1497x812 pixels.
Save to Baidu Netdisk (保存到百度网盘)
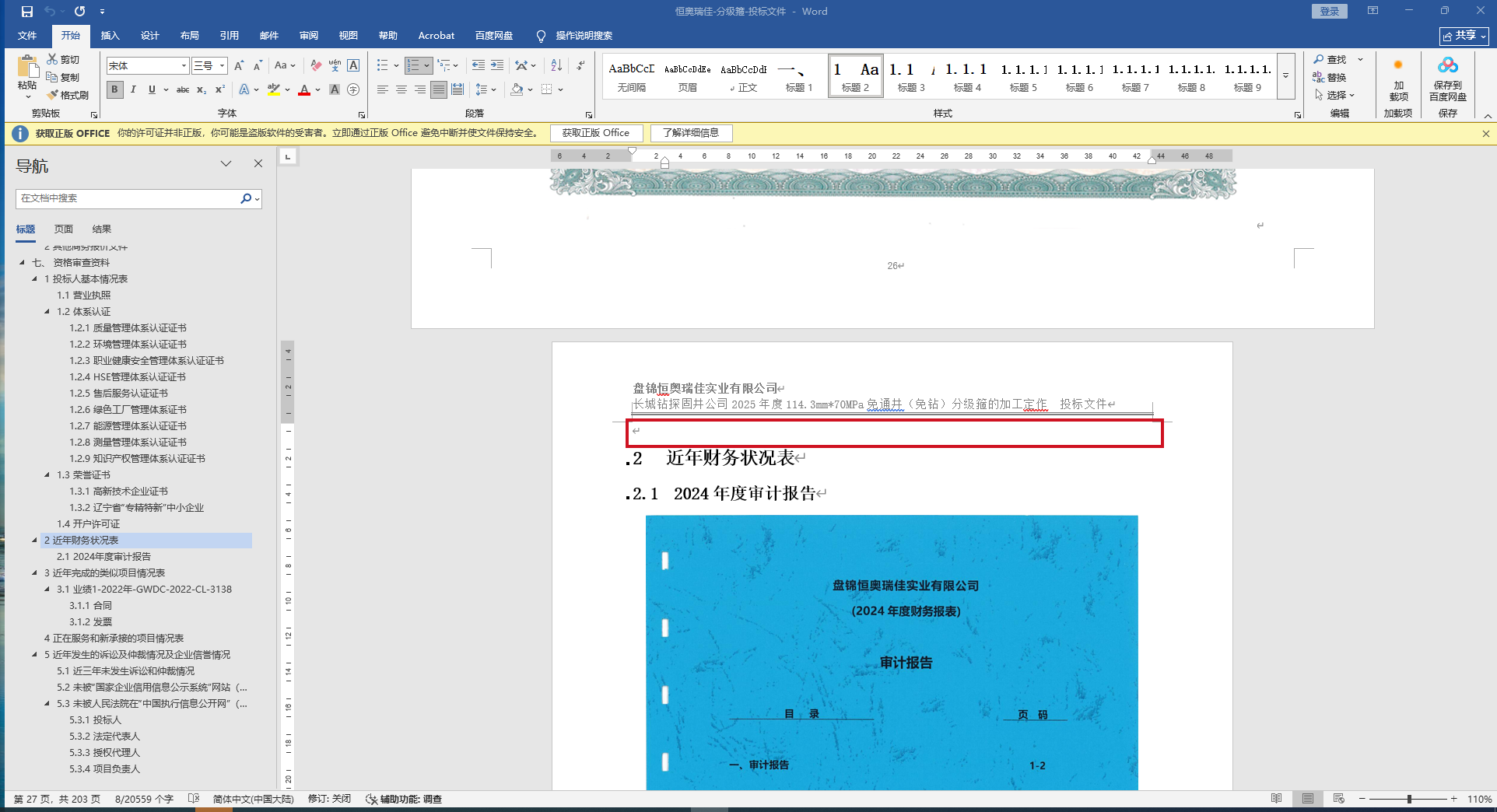[1447, 78]
